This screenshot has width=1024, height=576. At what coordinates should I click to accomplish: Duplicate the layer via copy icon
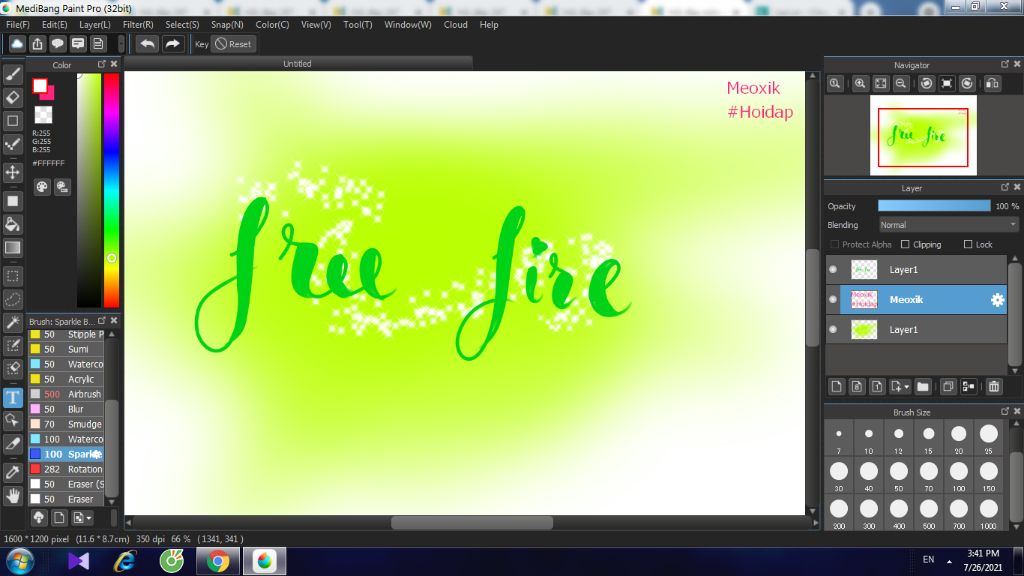click(948, 387)
